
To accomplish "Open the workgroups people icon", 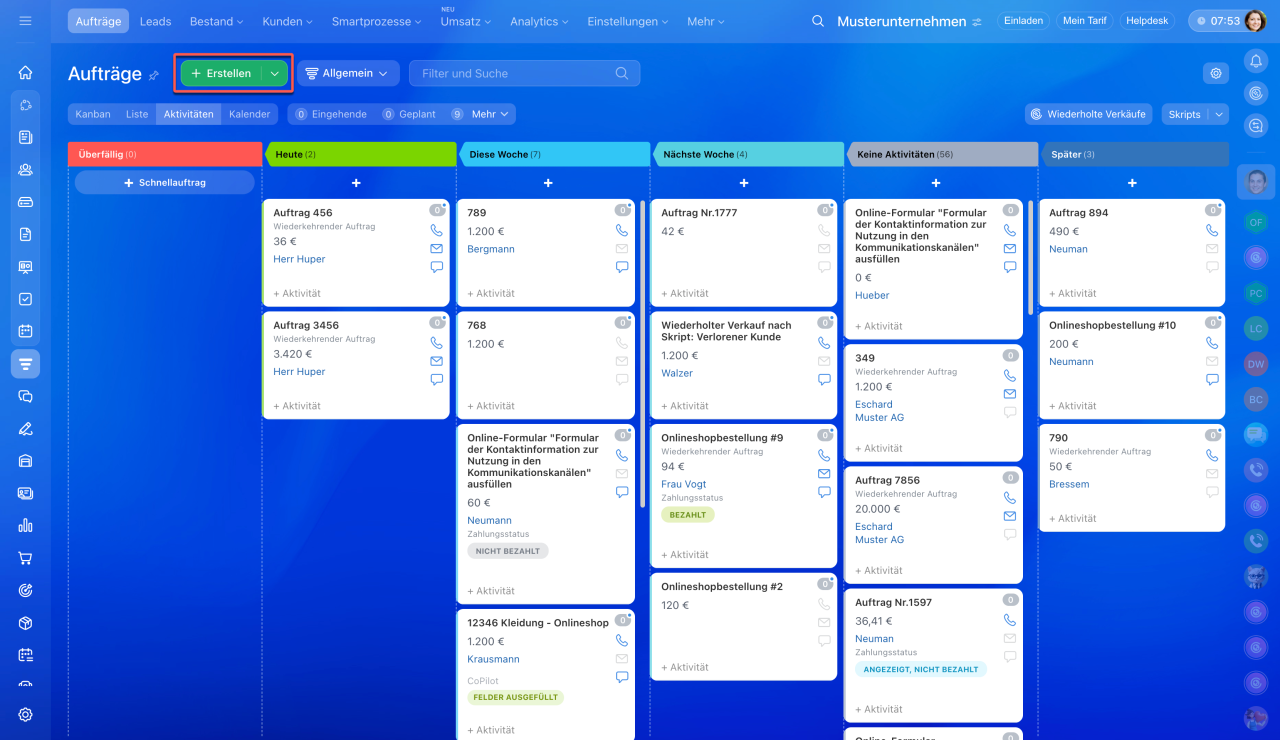I will click(25, 169).
